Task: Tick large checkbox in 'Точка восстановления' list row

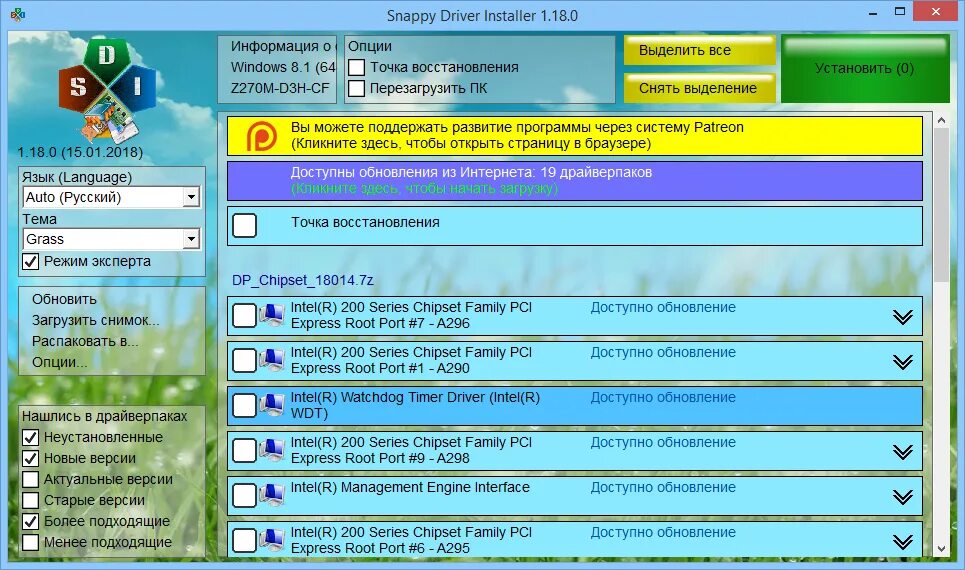Action: tap(244, 225)
